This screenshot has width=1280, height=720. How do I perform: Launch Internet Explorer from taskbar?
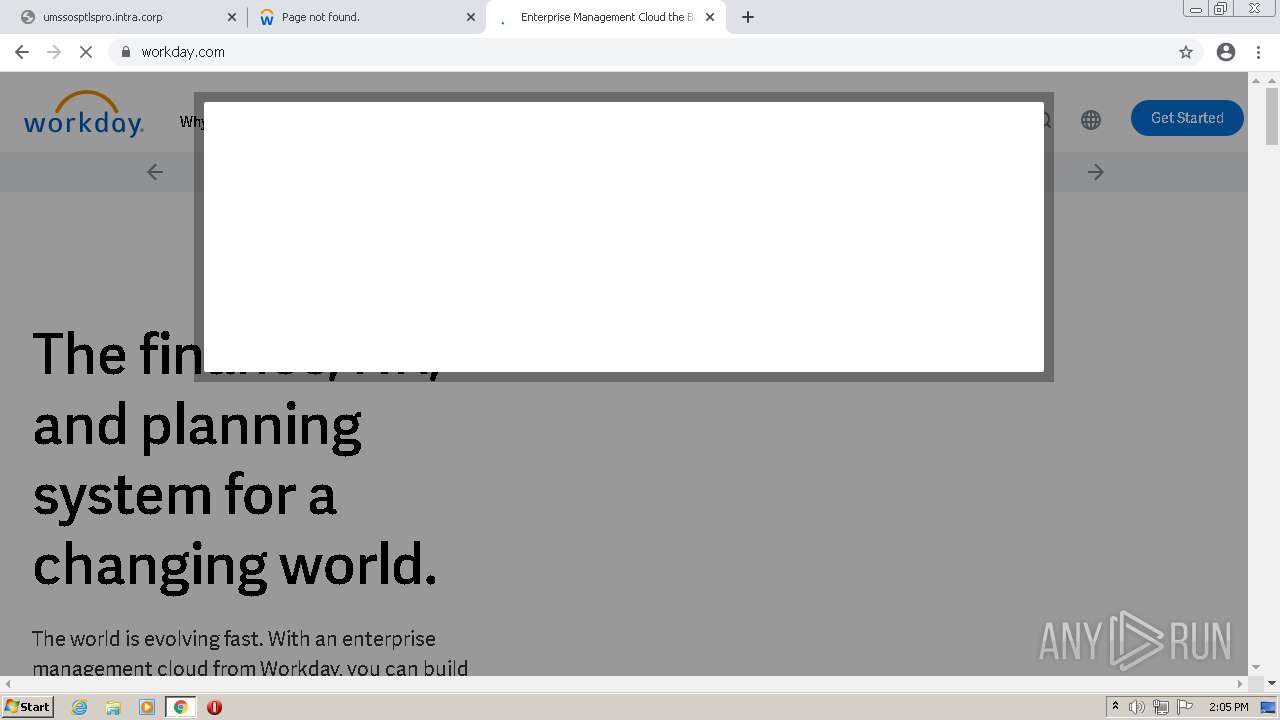80,707
